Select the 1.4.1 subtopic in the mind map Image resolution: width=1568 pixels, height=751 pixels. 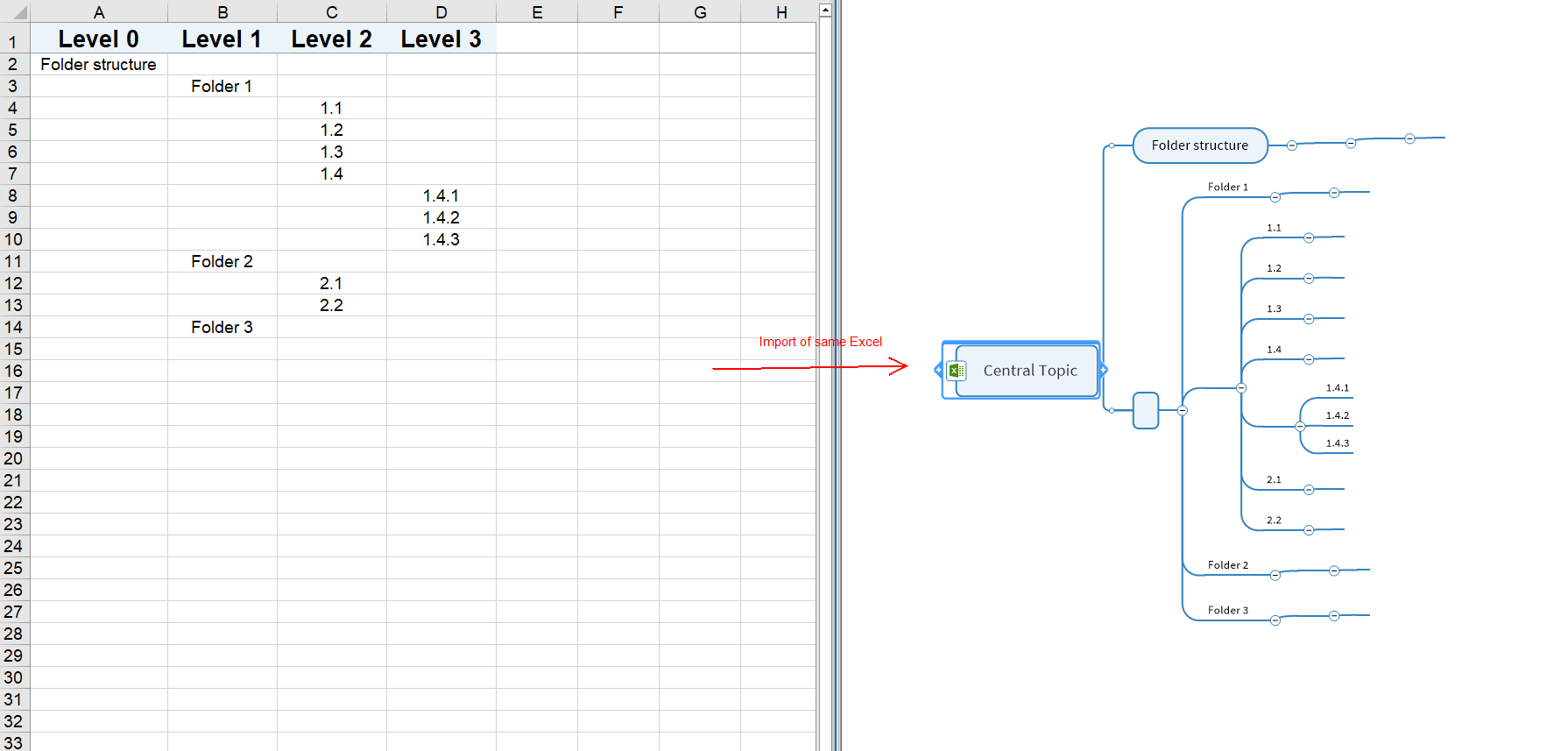tap(1337, 388)
